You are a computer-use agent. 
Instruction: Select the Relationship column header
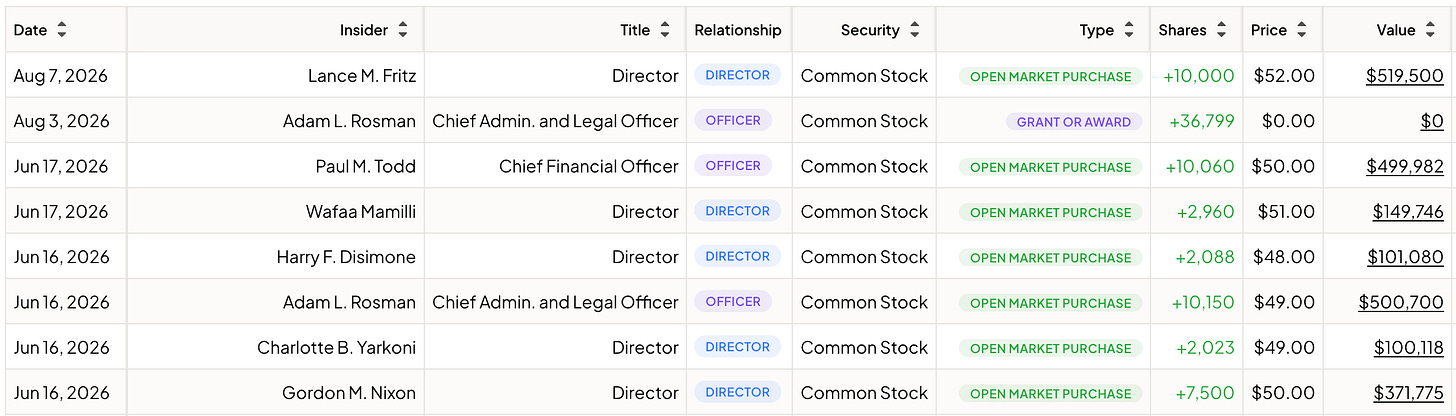738,30
